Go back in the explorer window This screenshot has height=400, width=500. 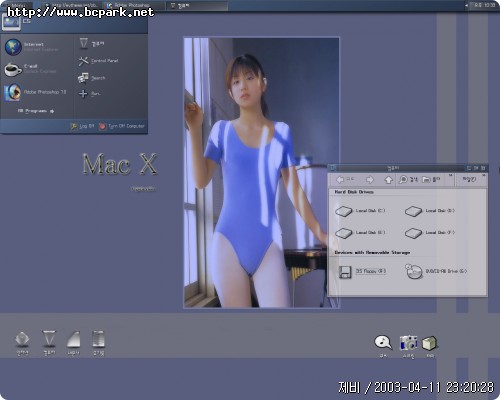[345, 180]
